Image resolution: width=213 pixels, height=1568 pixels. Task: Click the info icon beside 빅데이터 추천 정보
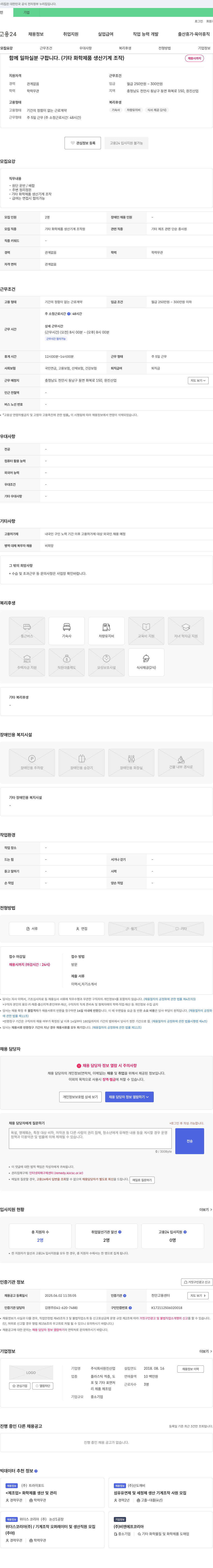click(36, 1471)
